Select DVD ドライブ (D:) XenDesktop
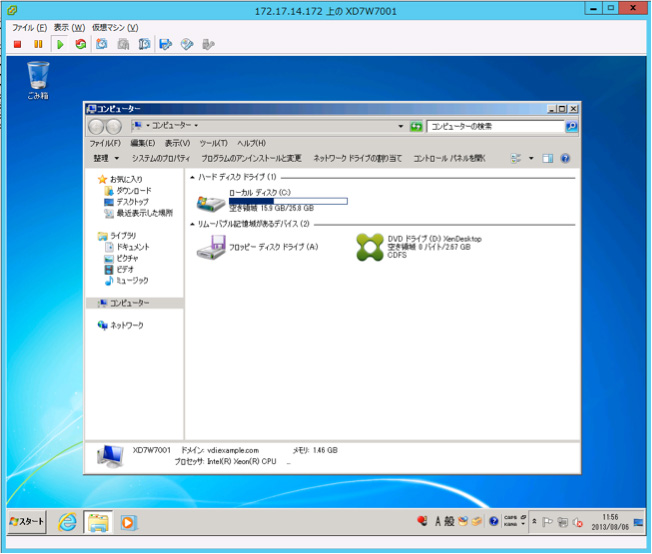The image size is (652, 554). 419,247
